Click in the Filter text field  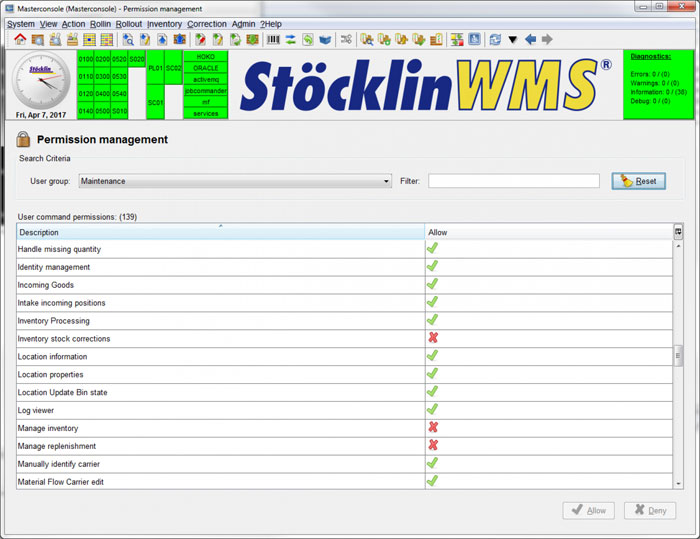coord(513,181)
